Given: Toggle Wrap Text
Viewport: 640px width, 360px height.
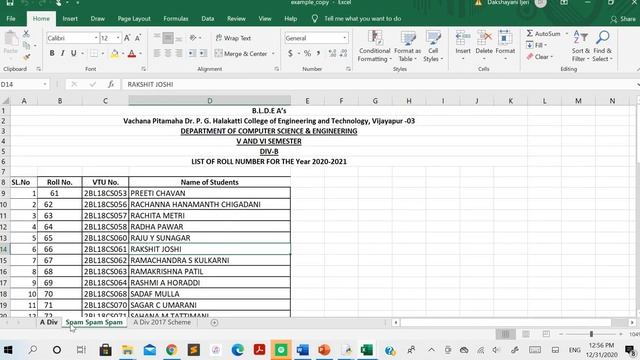Looking at the screenshot, I should click(x=233, y=38).
